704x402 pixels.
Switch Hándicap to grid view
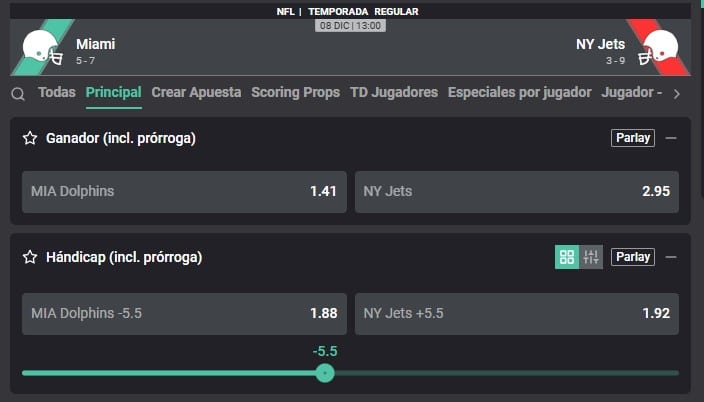(567, 257)
